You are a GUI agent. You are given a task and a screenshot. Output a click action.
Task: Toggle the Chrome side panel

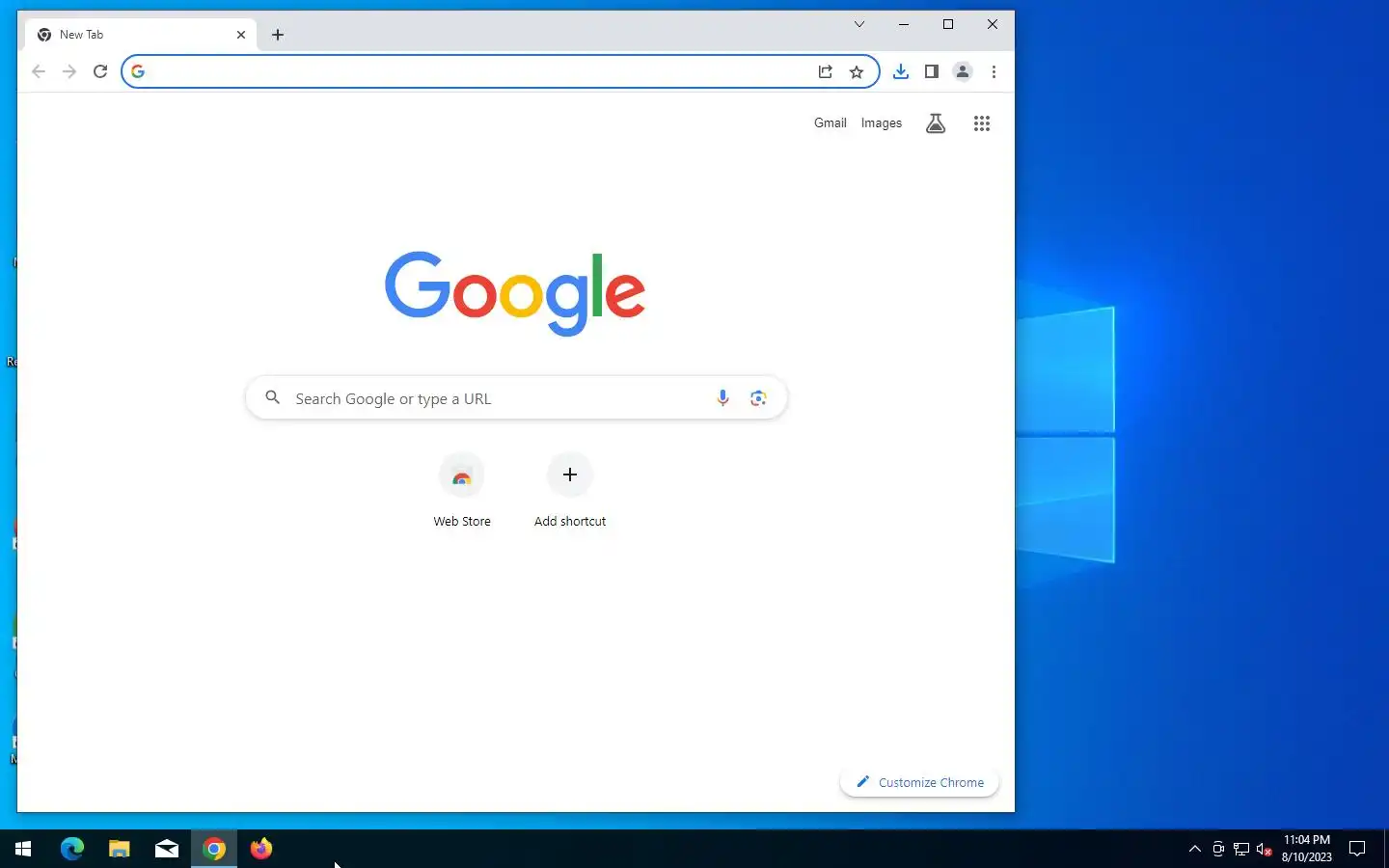coord(932,71)
